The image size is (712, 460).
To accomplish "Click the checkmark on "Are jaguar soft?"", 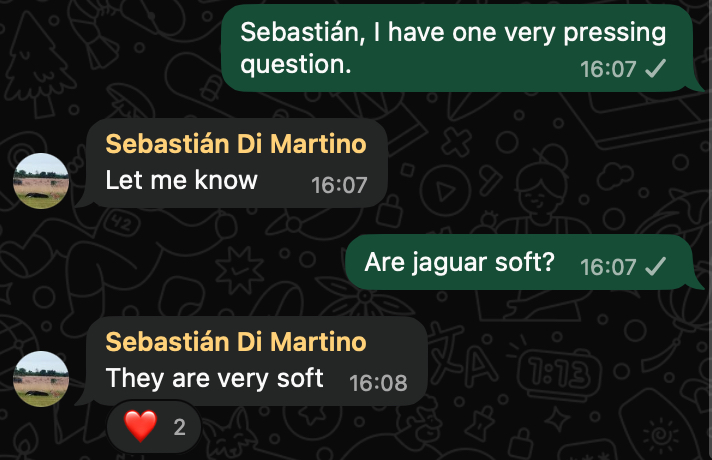I will coord(656,266).
